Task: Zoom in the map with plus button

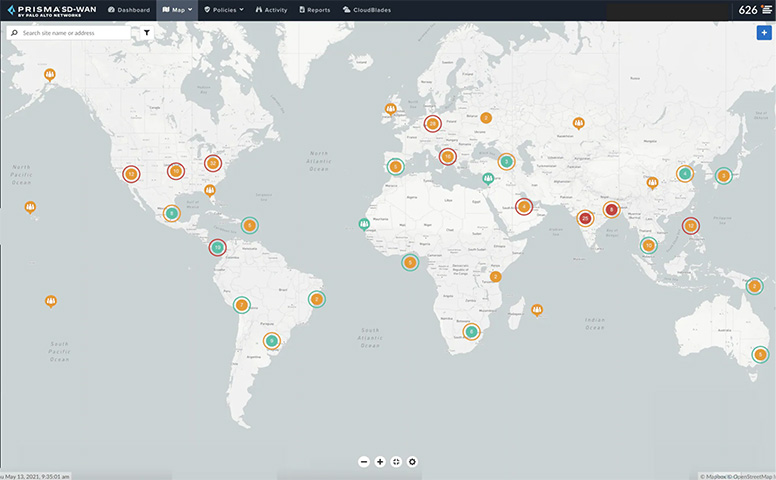Action: tap(380, 461)
